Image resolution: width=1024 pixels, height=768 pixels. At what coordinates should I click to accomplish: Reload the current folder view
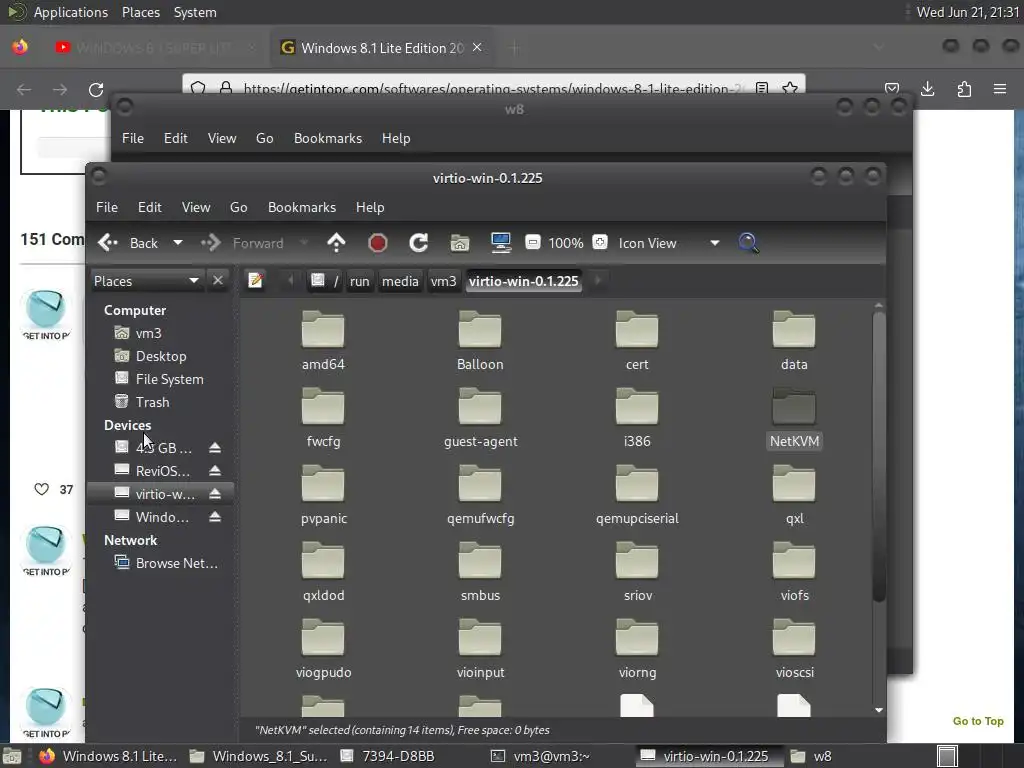click(419, 243)
